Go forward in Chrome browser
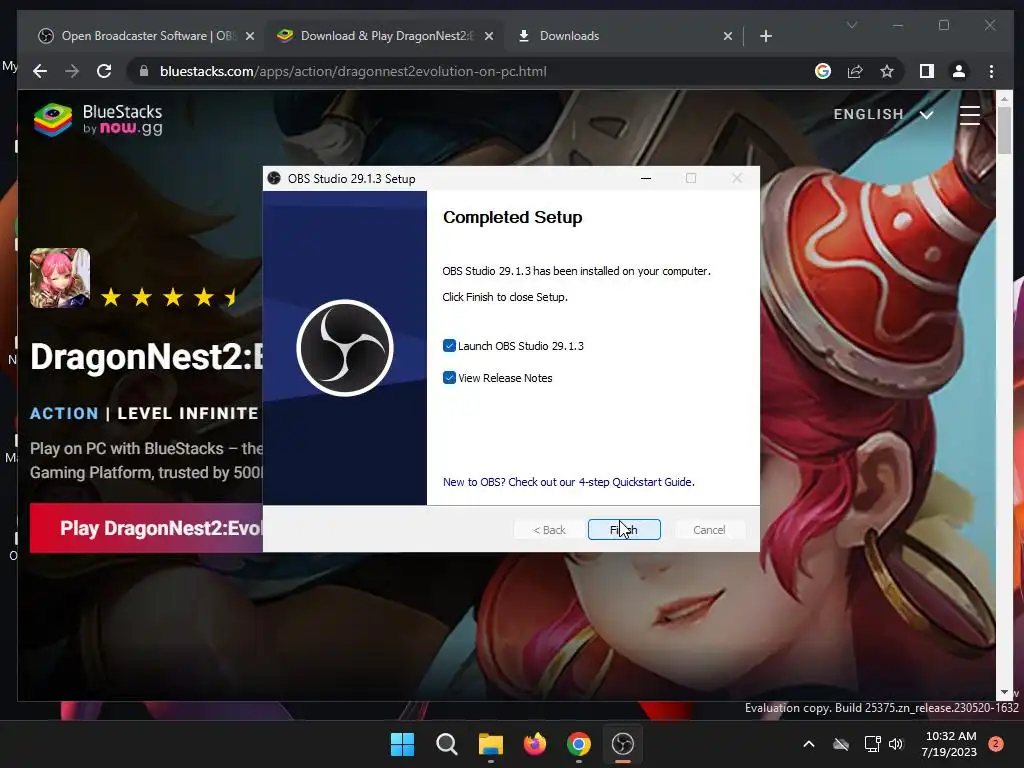The height and width of the screenshot is (768, 1024). pos(72,71)
